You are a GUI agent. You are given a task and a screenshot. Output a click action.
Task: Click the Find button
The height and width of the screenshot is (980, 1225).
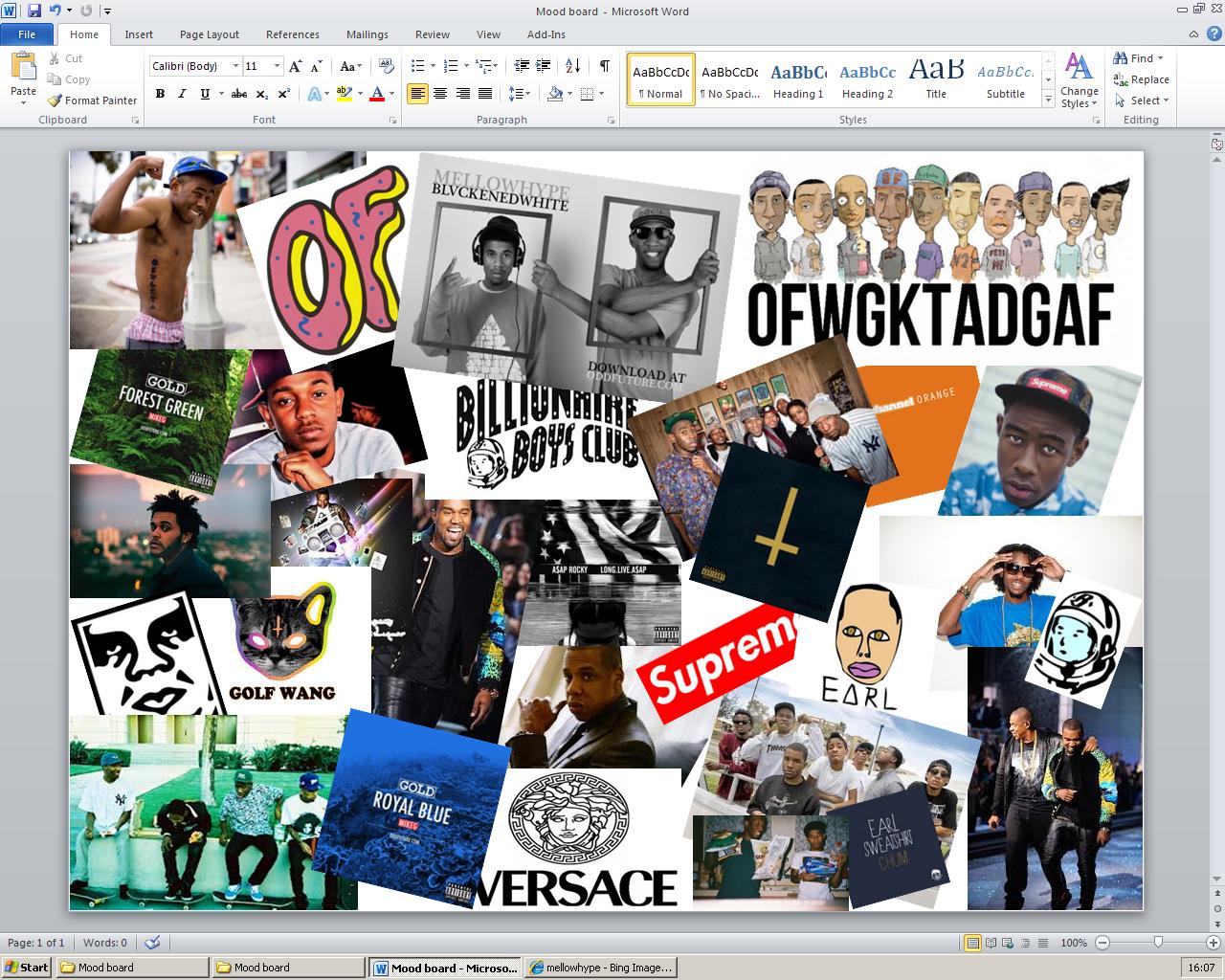tap(1139, 58)
